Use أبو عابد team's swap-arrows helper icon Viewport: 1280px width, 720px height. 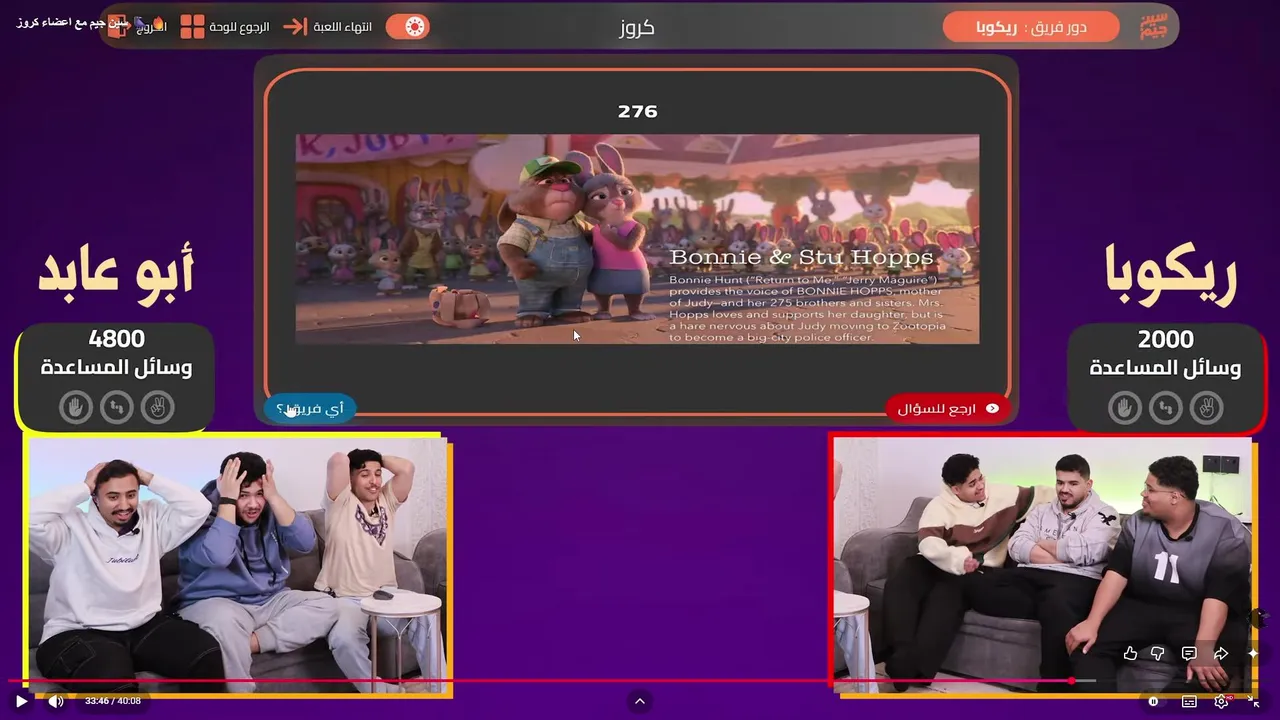117,407
